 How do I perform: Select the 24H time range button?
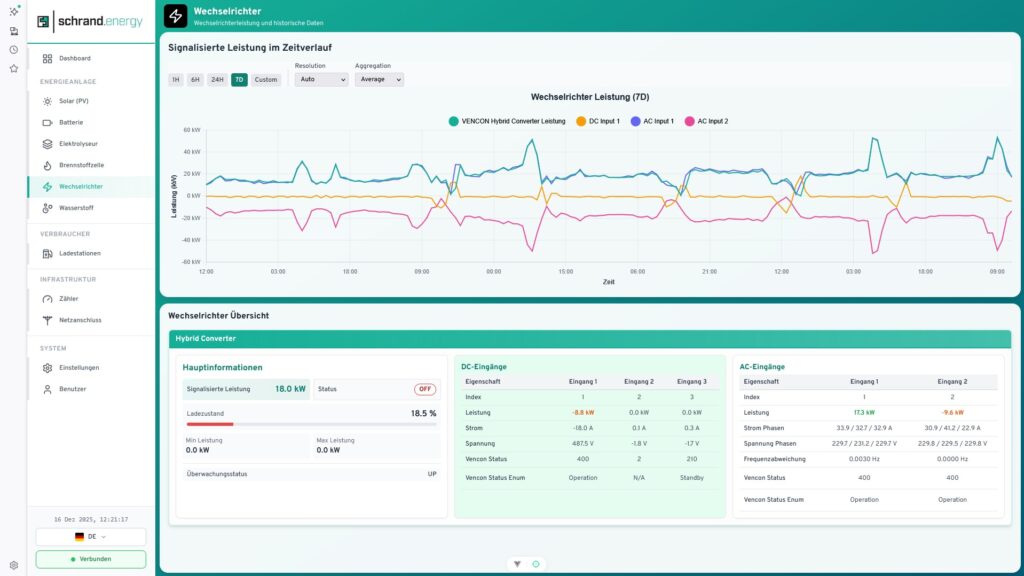tap(217, 79)
